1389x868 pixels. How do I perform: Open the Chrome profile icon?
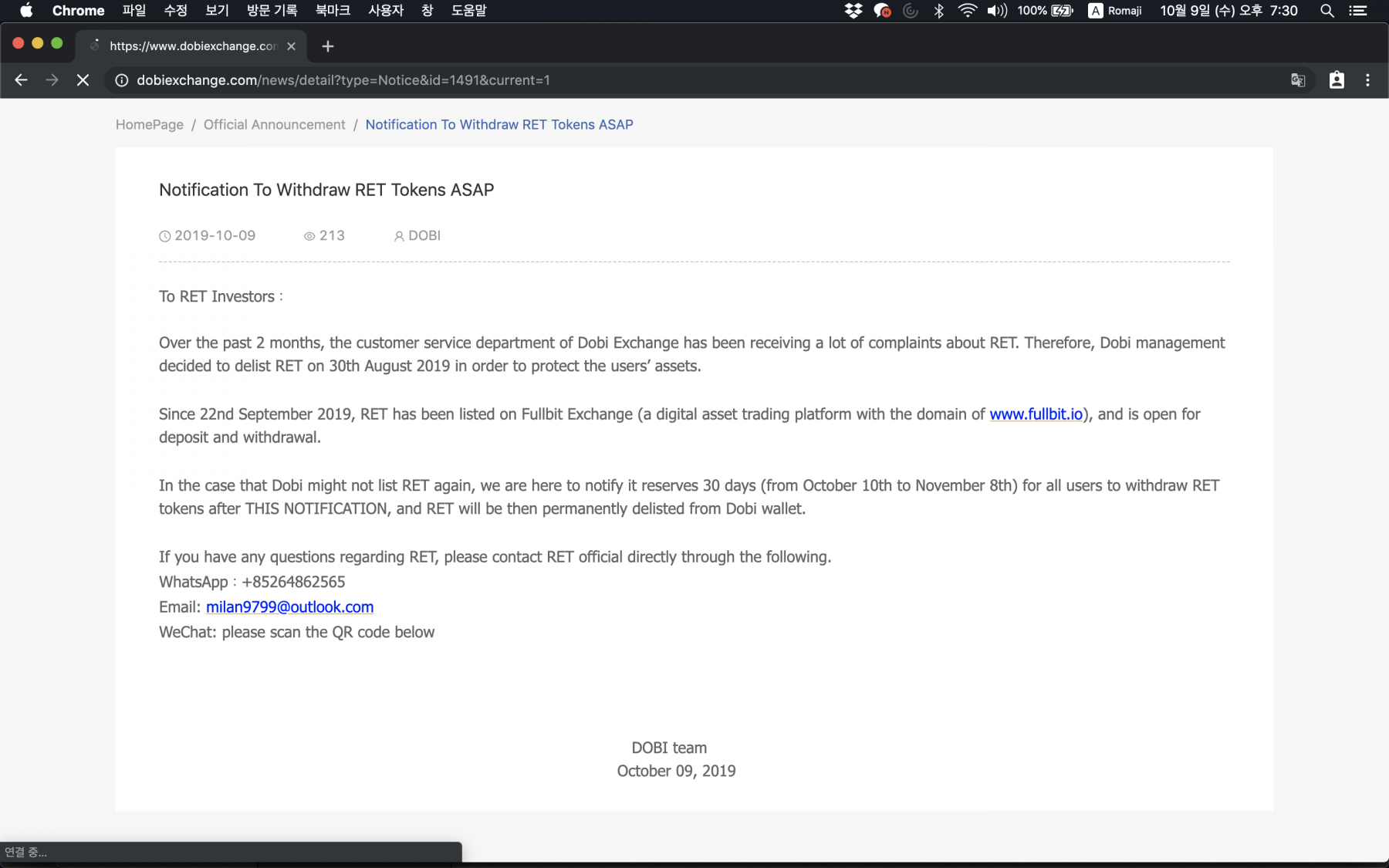[x=1337, y=80]
